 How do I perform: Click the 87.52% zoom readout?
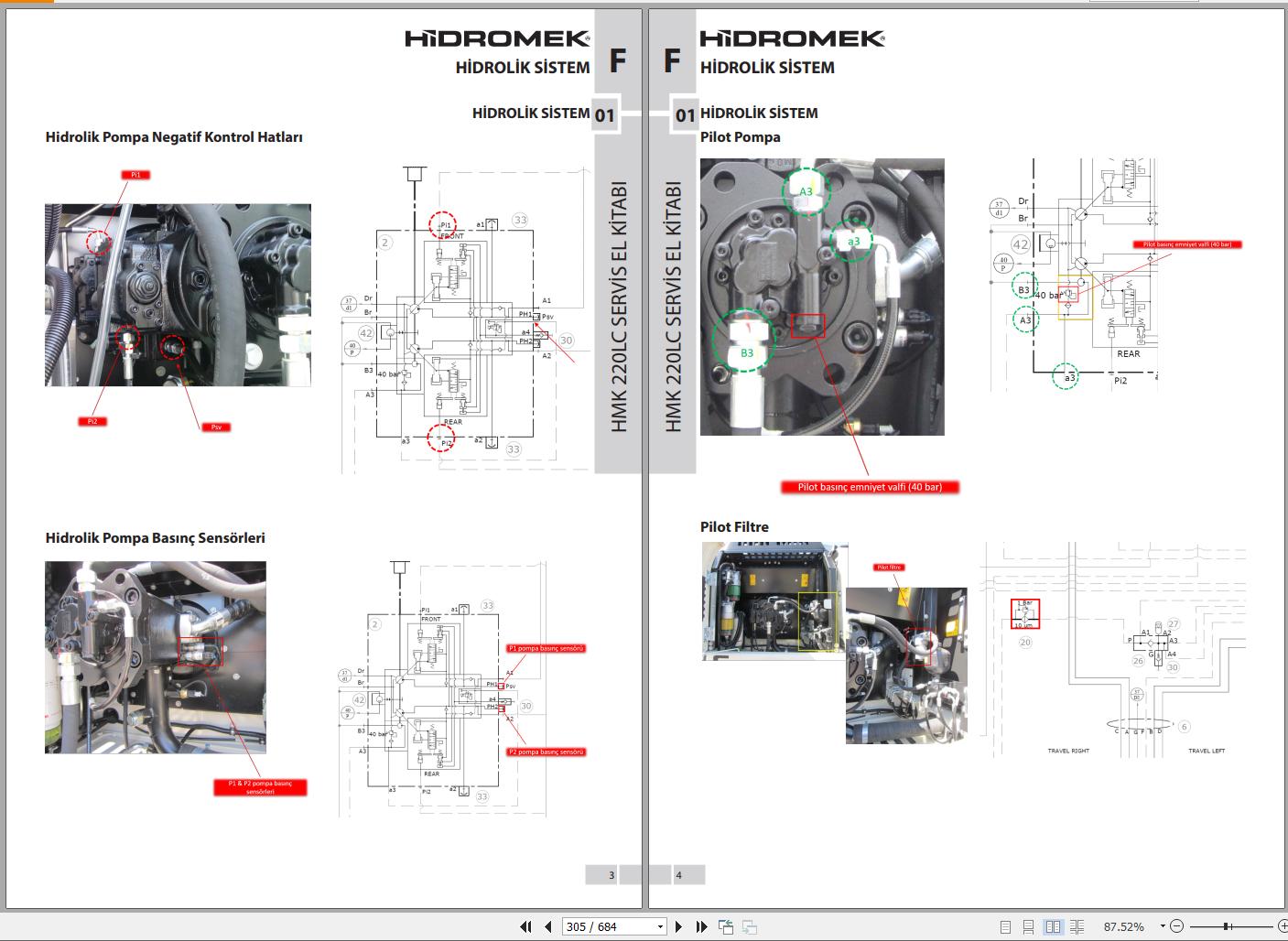tap(1123, 926)
